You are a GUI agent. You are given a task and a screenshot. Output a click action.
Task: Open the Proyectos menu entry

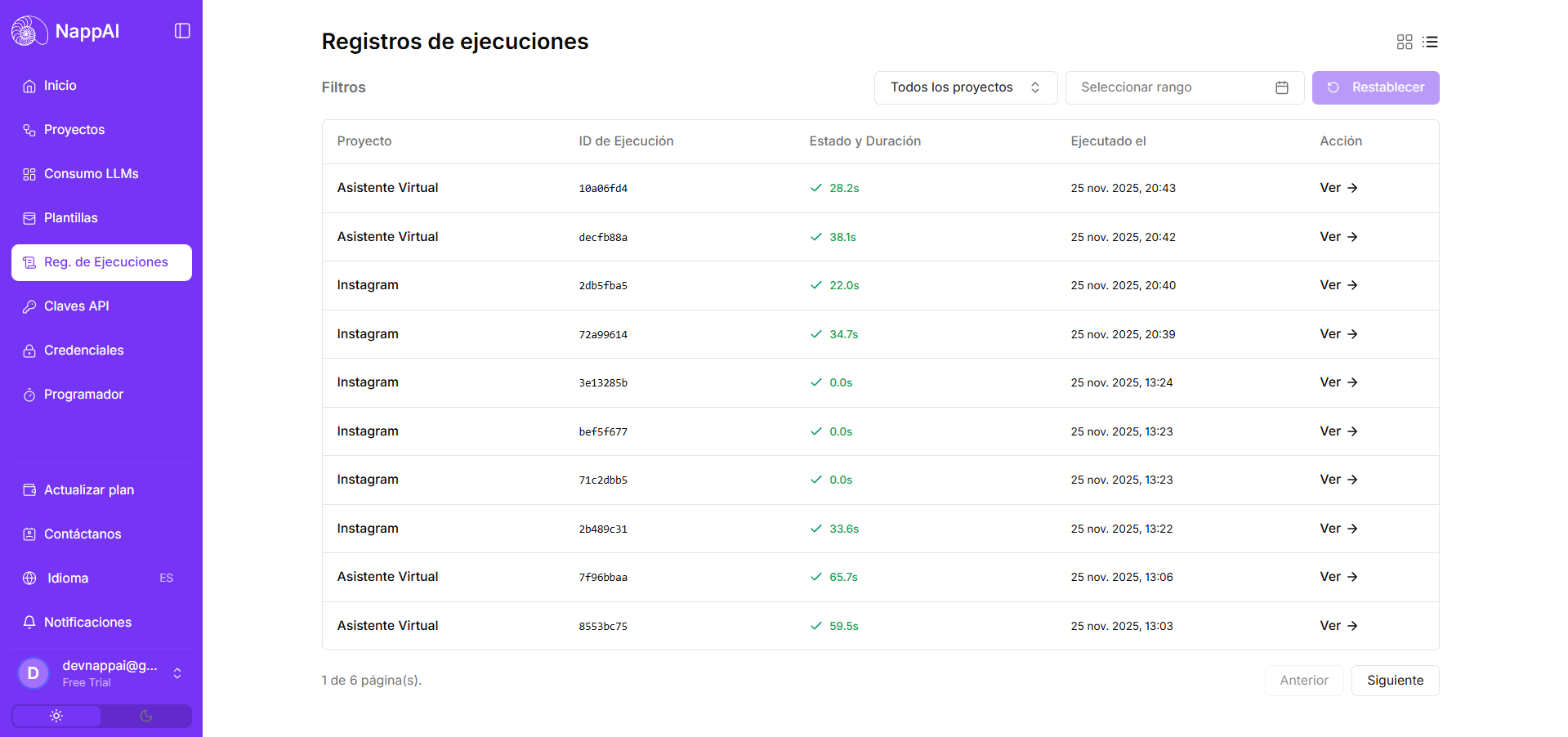pos(74,129)
